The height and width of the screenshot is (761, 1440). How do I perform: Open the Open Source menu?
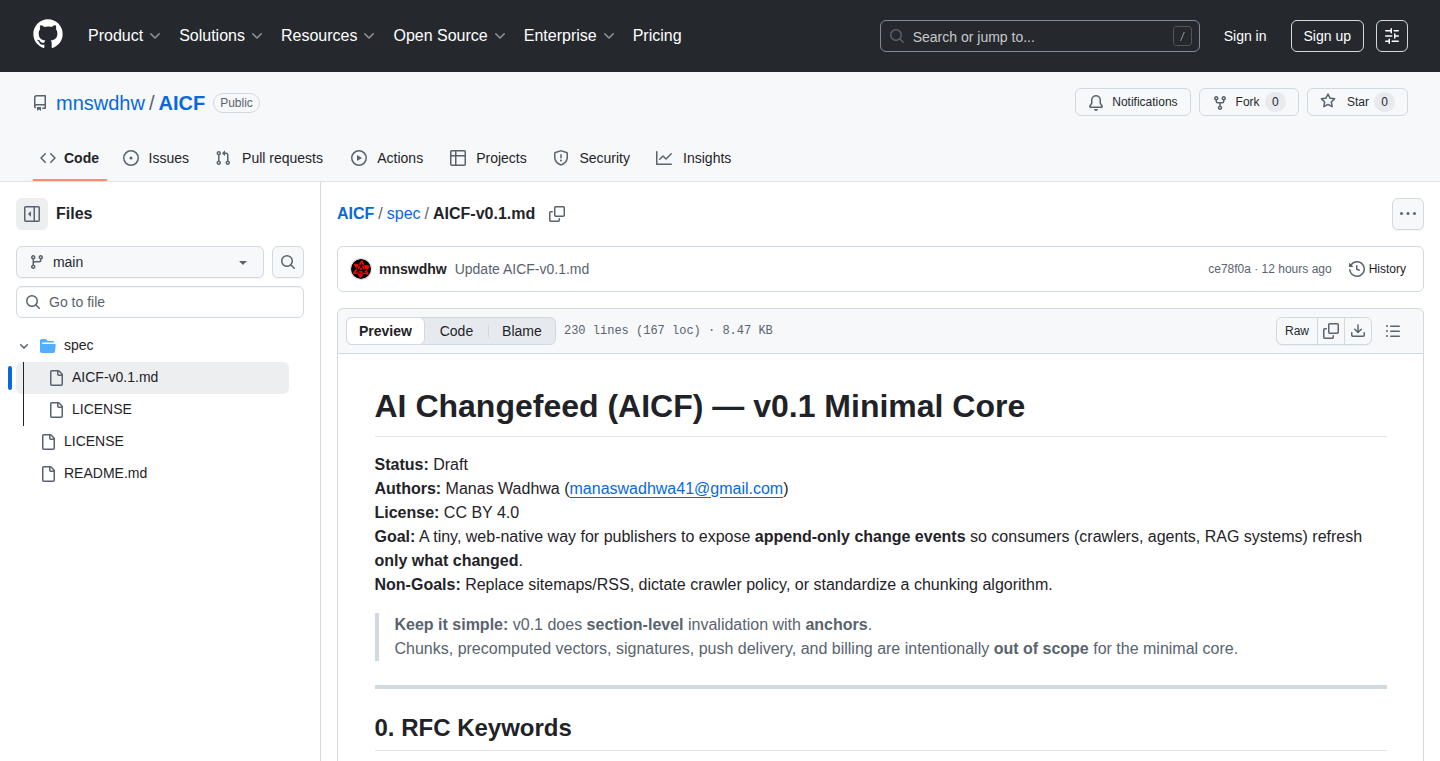click(449, 36)
